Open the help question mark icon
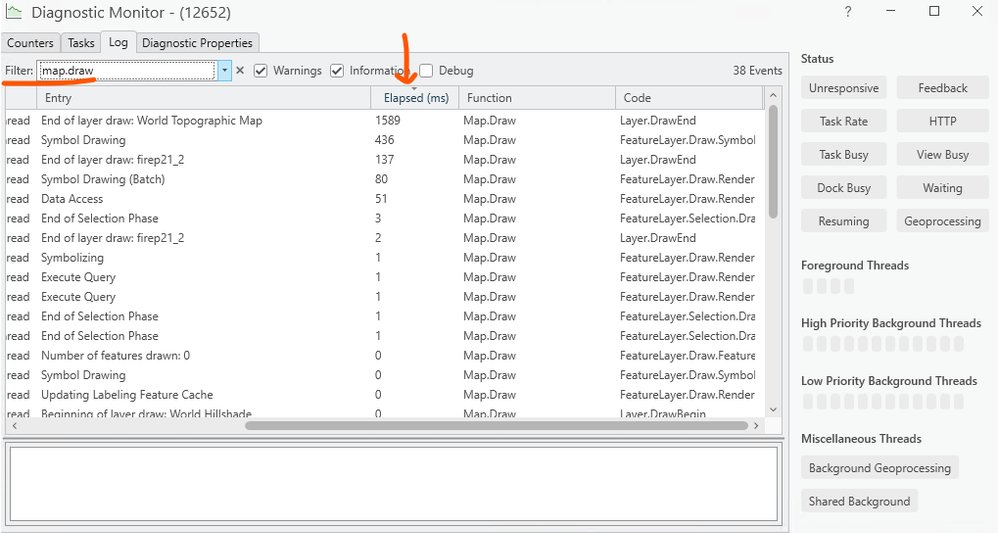 (x=848, y=11)
